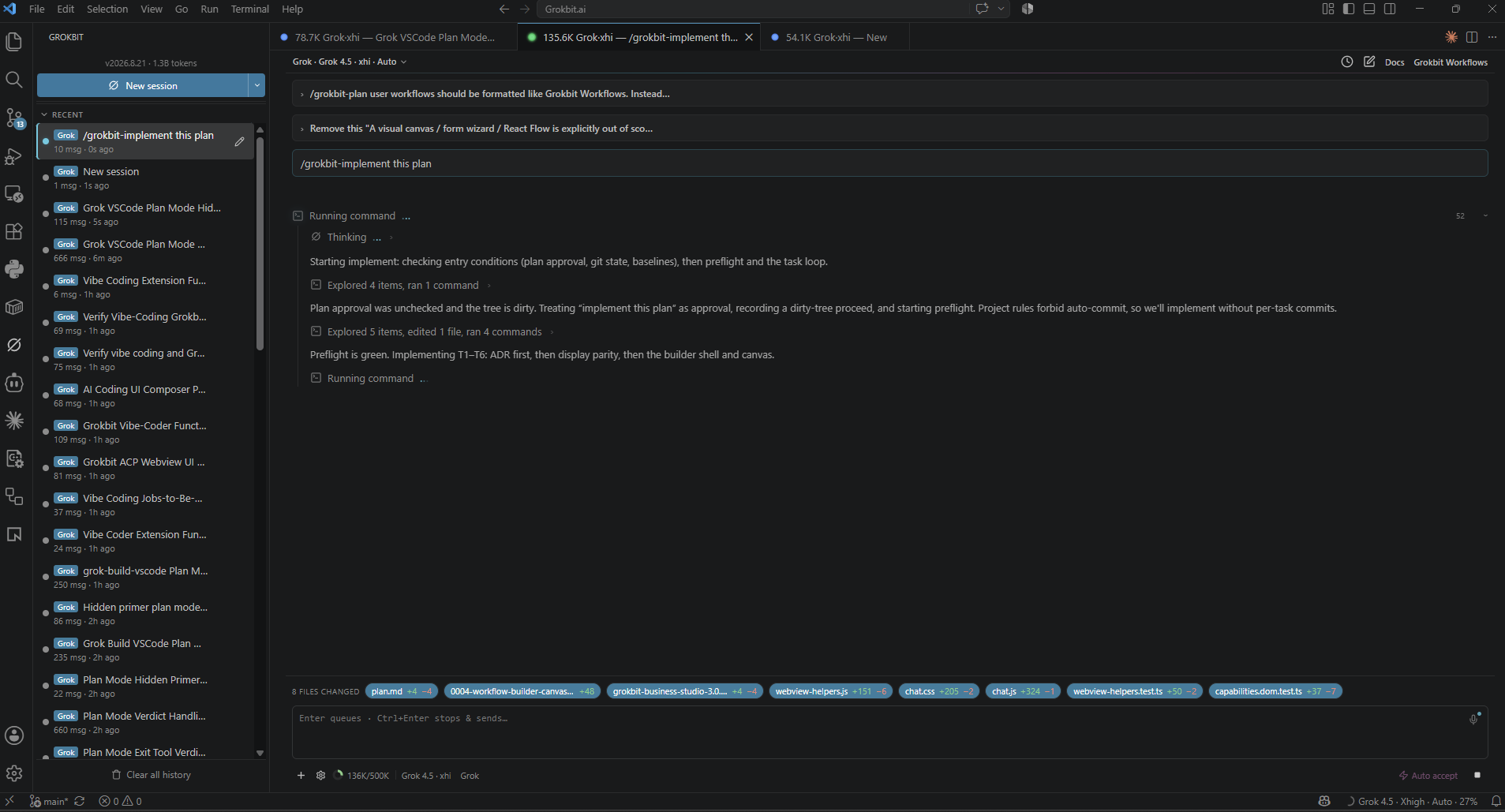The width and height of the screenshot is (1505, 812).
Task: Rename the /grokbit-implement session with pencil icon
Action: 239,142
